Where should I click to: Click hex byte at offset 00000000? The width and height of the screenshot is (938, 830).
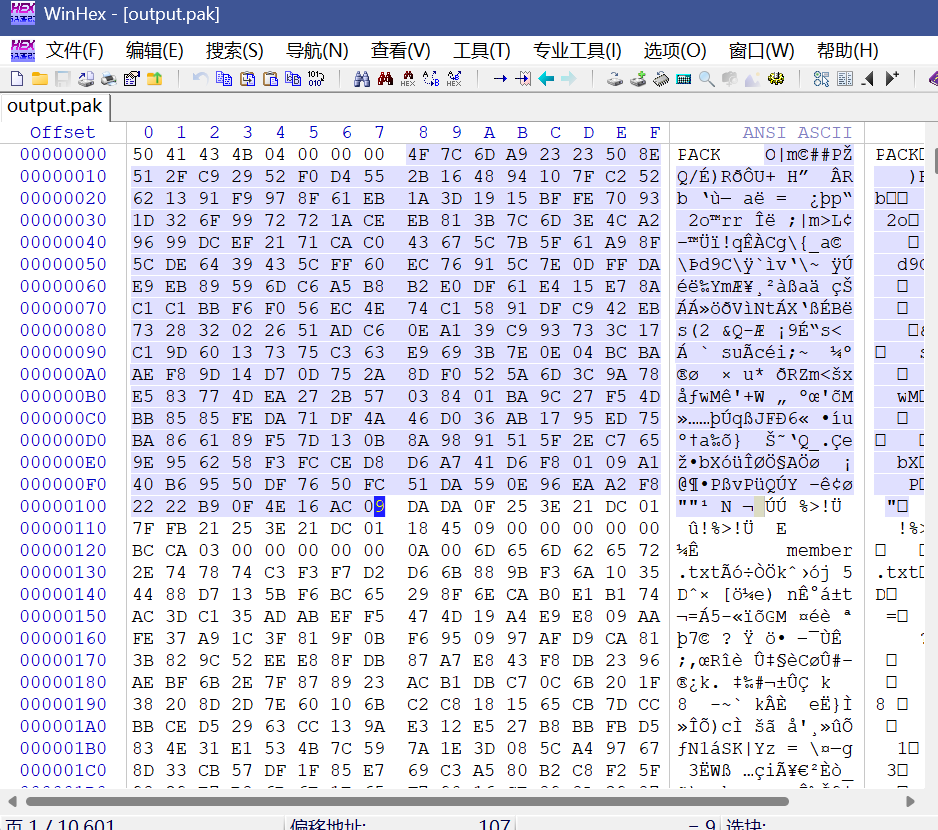144,154
